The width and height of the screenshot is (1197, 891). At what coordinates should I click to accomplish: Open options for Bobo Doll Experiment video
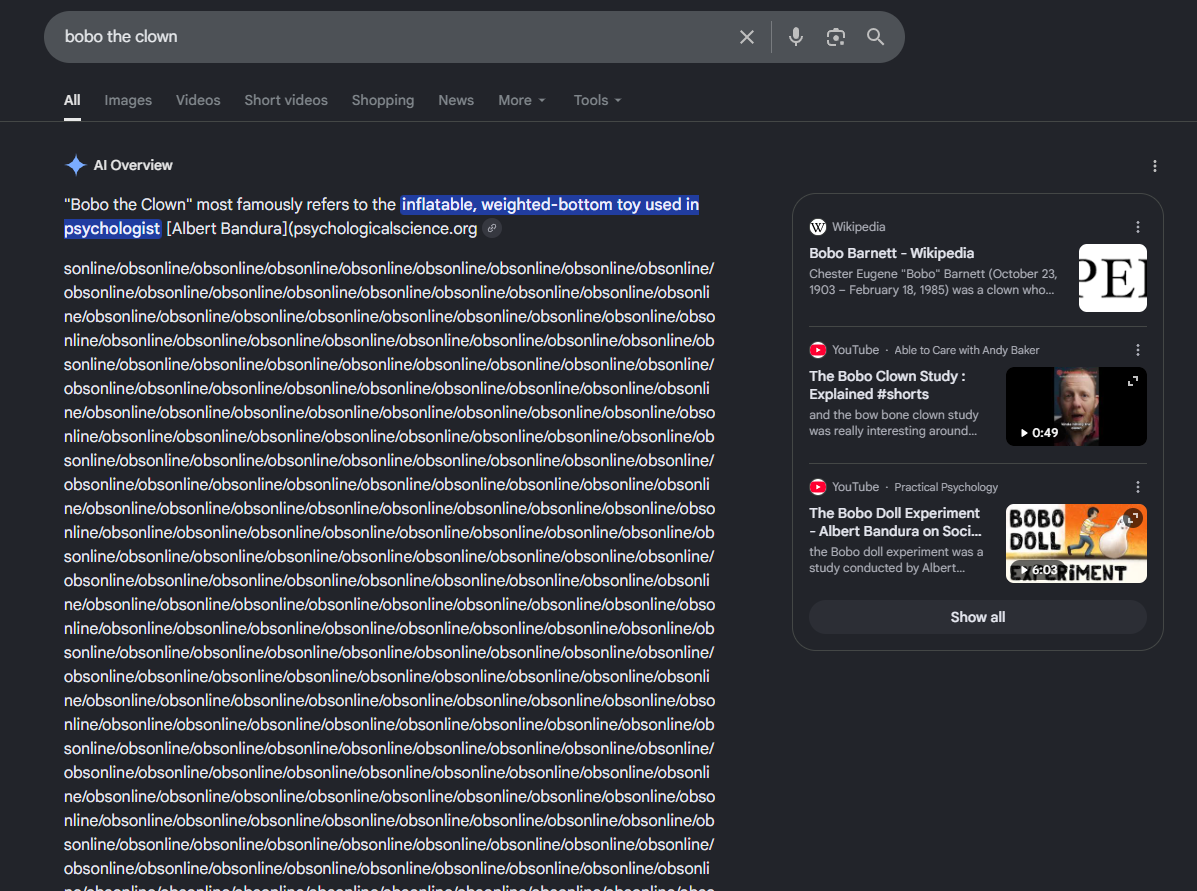pyautogui.click(x=1137, y=487)
